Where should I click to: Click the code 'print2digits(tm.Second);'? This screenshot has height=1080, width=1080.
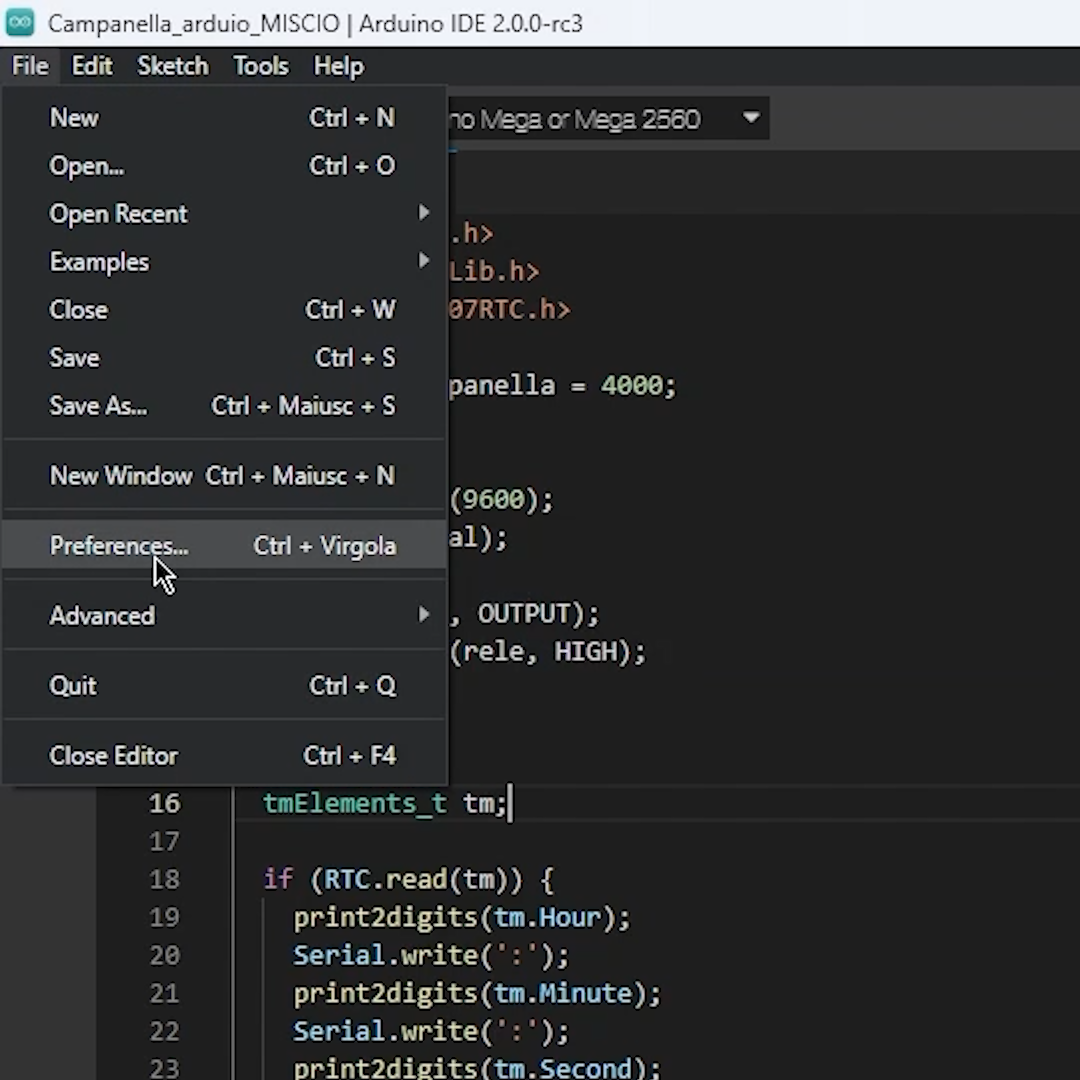tap(477, 1068)
